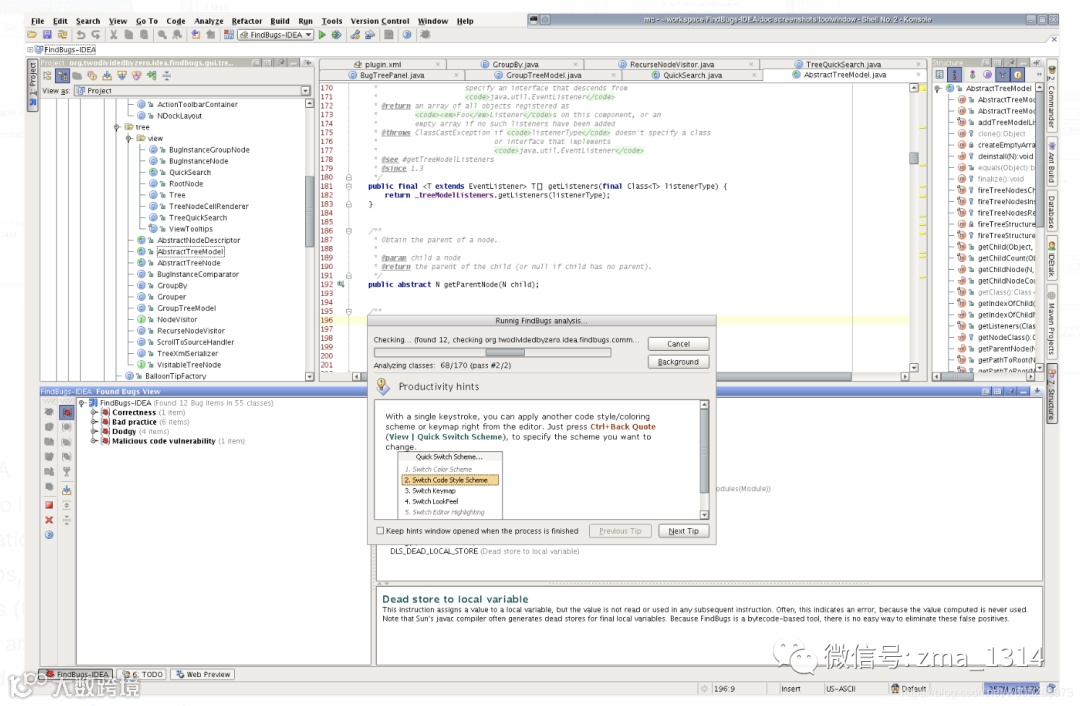Screen dimensions: 1080x706
Task: Toggle Flatten Packages button in Project toolbar
Action: point(47,76)
